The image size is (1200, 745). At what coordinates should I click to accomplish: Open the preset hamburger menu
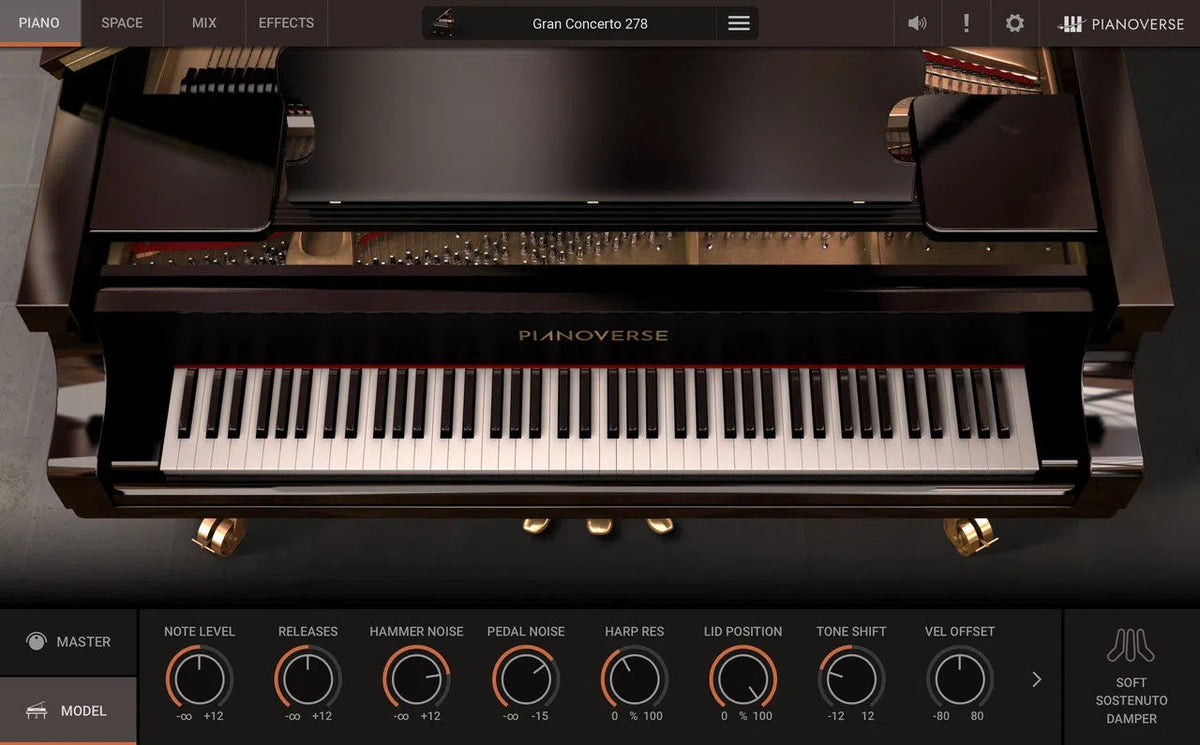(x=738, y=23)
